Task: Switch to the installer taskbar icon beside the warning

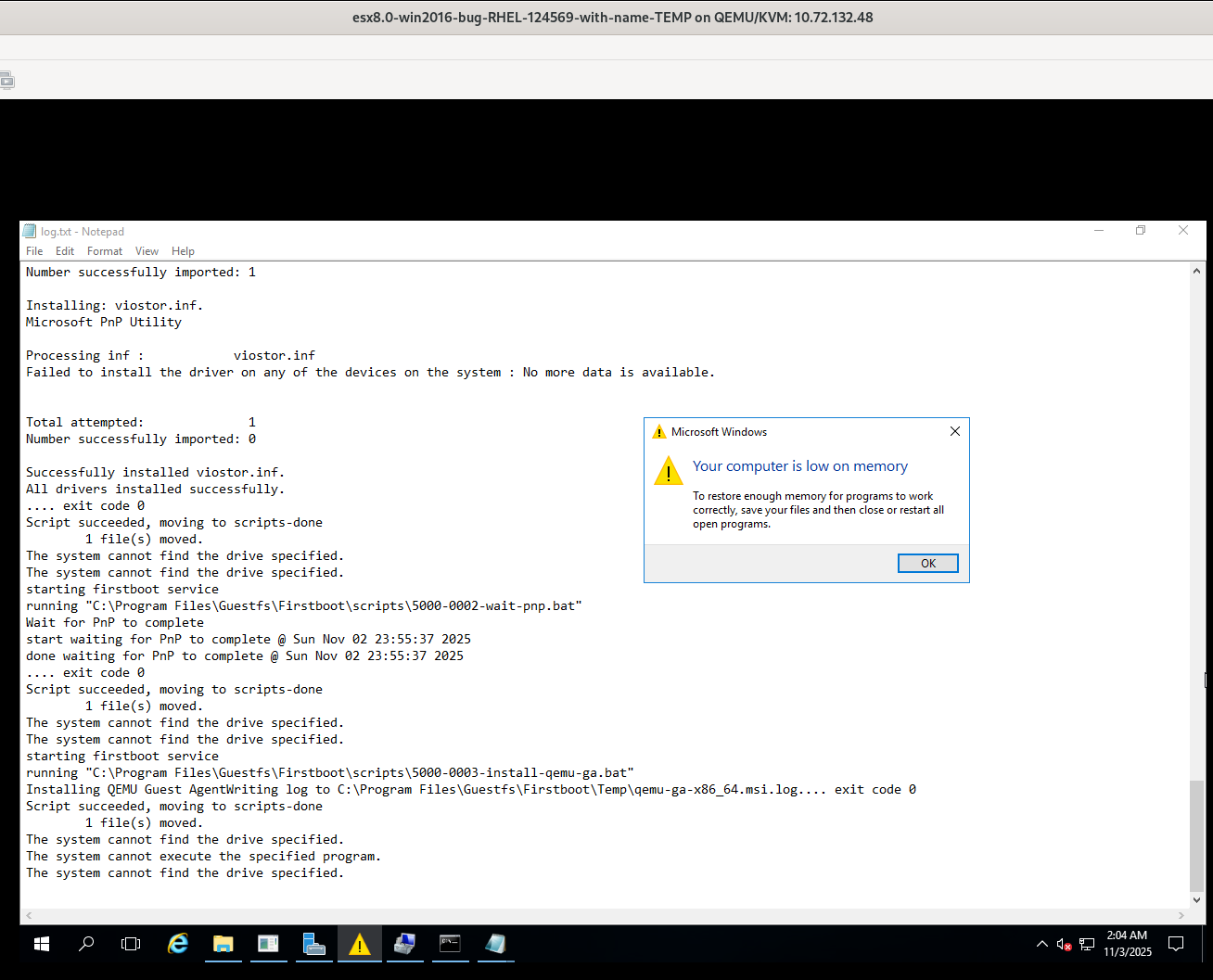Action: [x=404, y=944]
